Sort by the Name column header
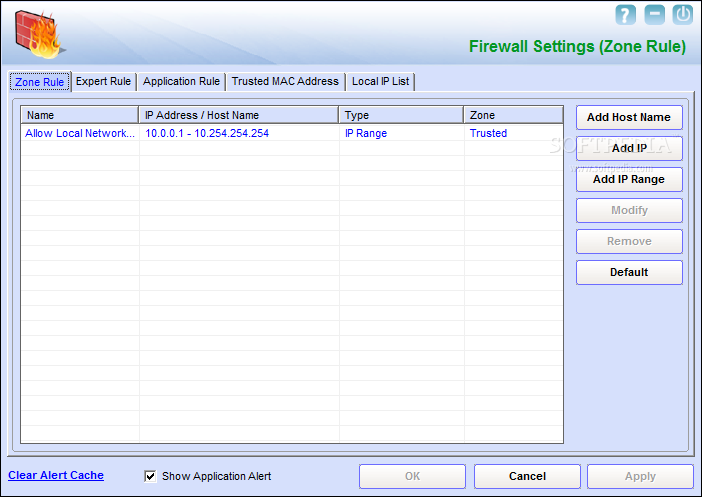702x497 pixels. click(80, 115)
